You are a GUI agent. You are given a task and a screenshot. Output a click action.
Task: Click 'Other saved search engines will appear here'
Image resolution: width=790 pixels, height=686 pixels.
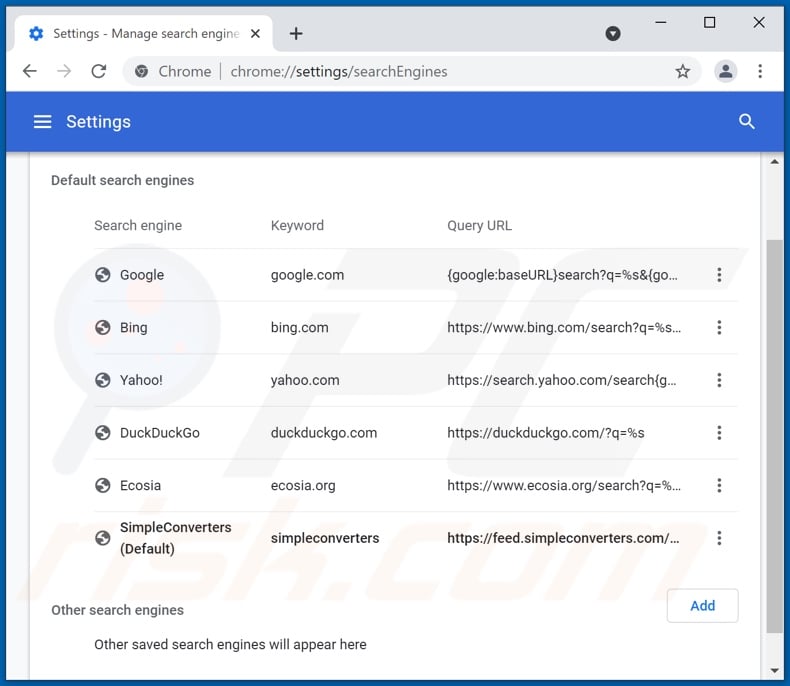[230, 644]
